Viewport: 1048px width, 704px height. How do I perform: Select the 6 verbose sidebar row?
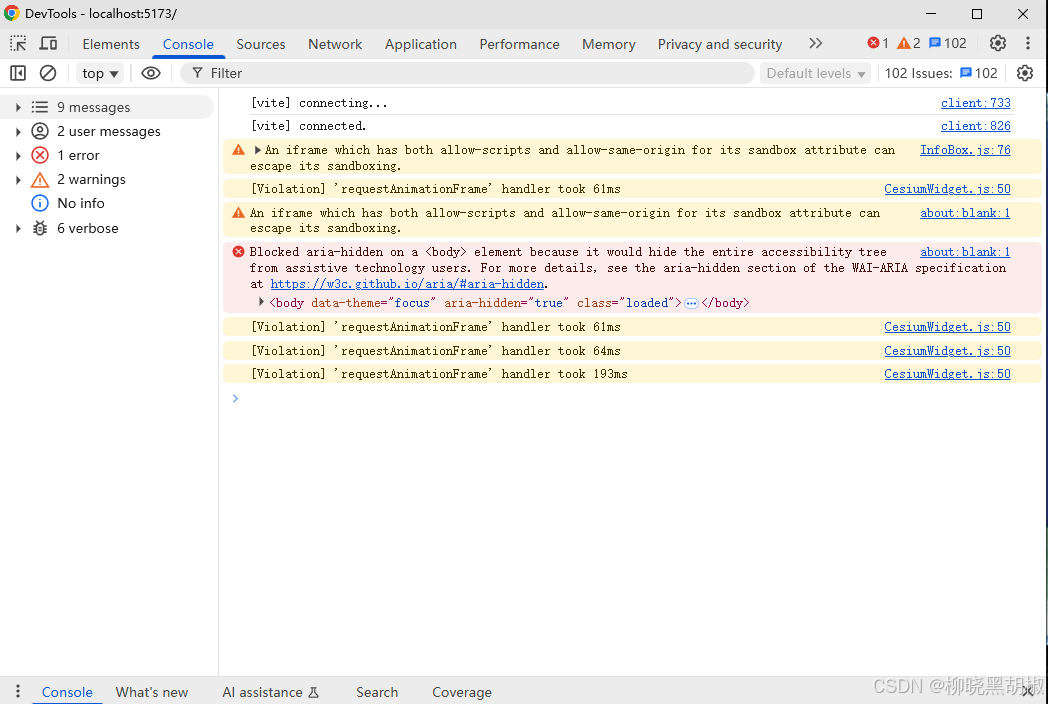(x=107, y=228)
